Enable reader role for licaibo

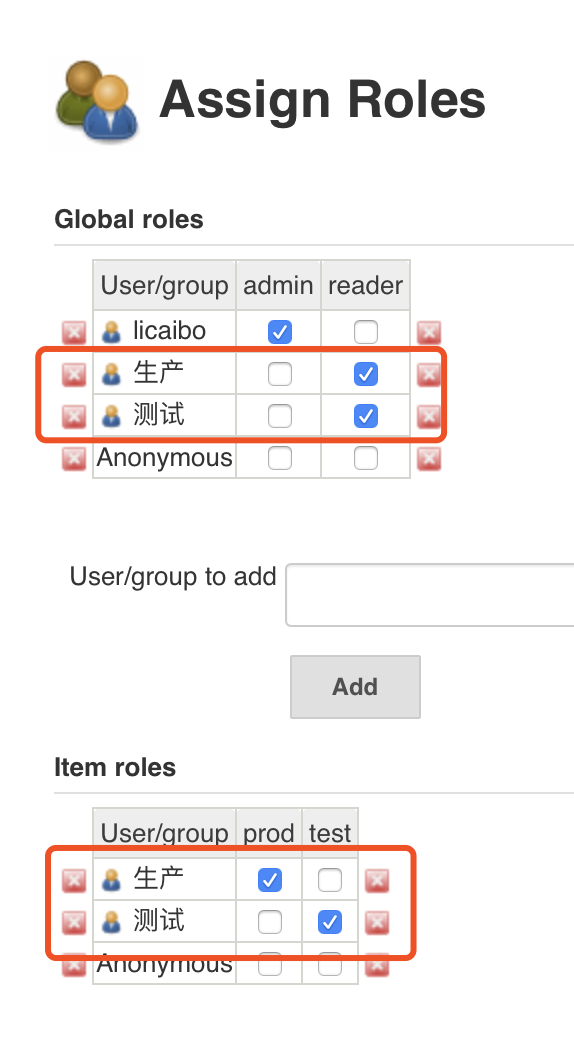click(x=366, y=332)
